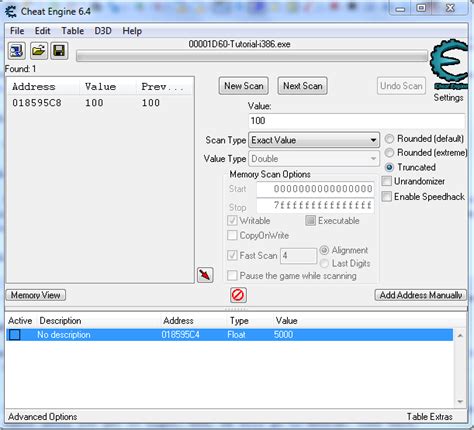Viewport: 474px width, 430px height.
Task: Open the process list computer icon
Action: [x=16, y=51]
